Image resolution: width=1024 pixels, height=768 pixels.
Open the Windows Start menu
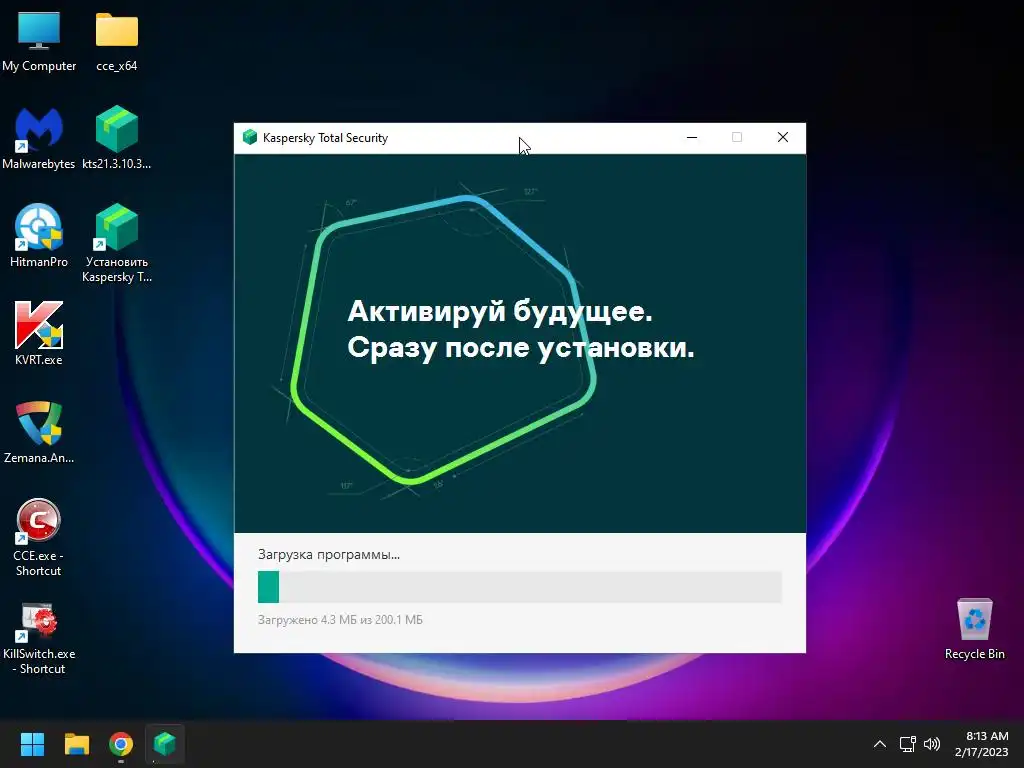pos(32,744)
